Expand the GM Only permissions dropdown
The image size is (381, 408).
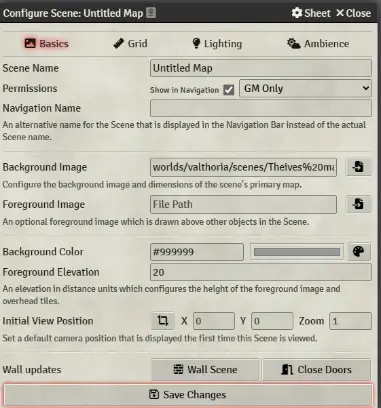click(x=305, y=88)
